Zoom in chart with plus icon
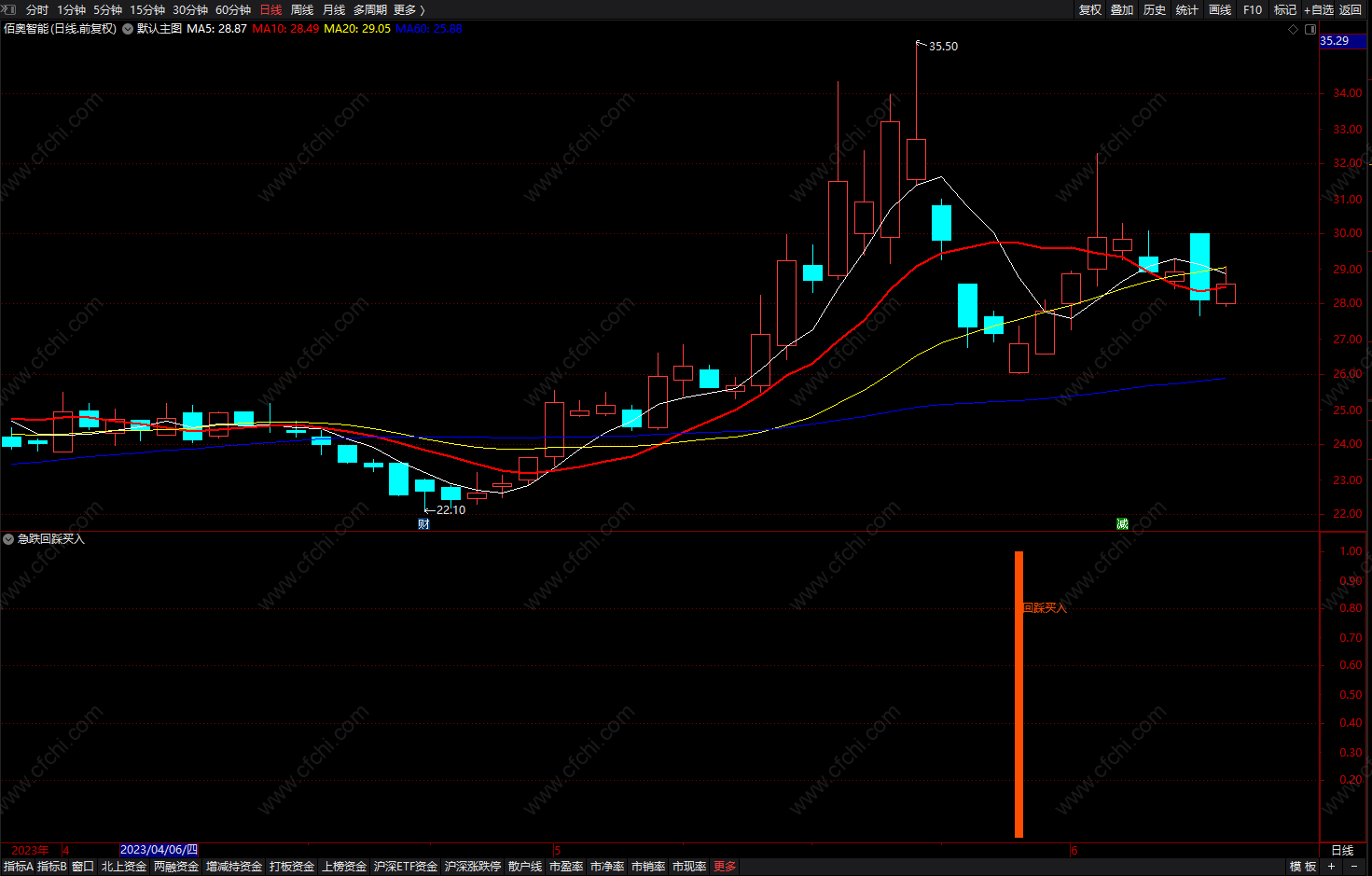Viewport: 1372px width, 876px height. [1332, 867]
